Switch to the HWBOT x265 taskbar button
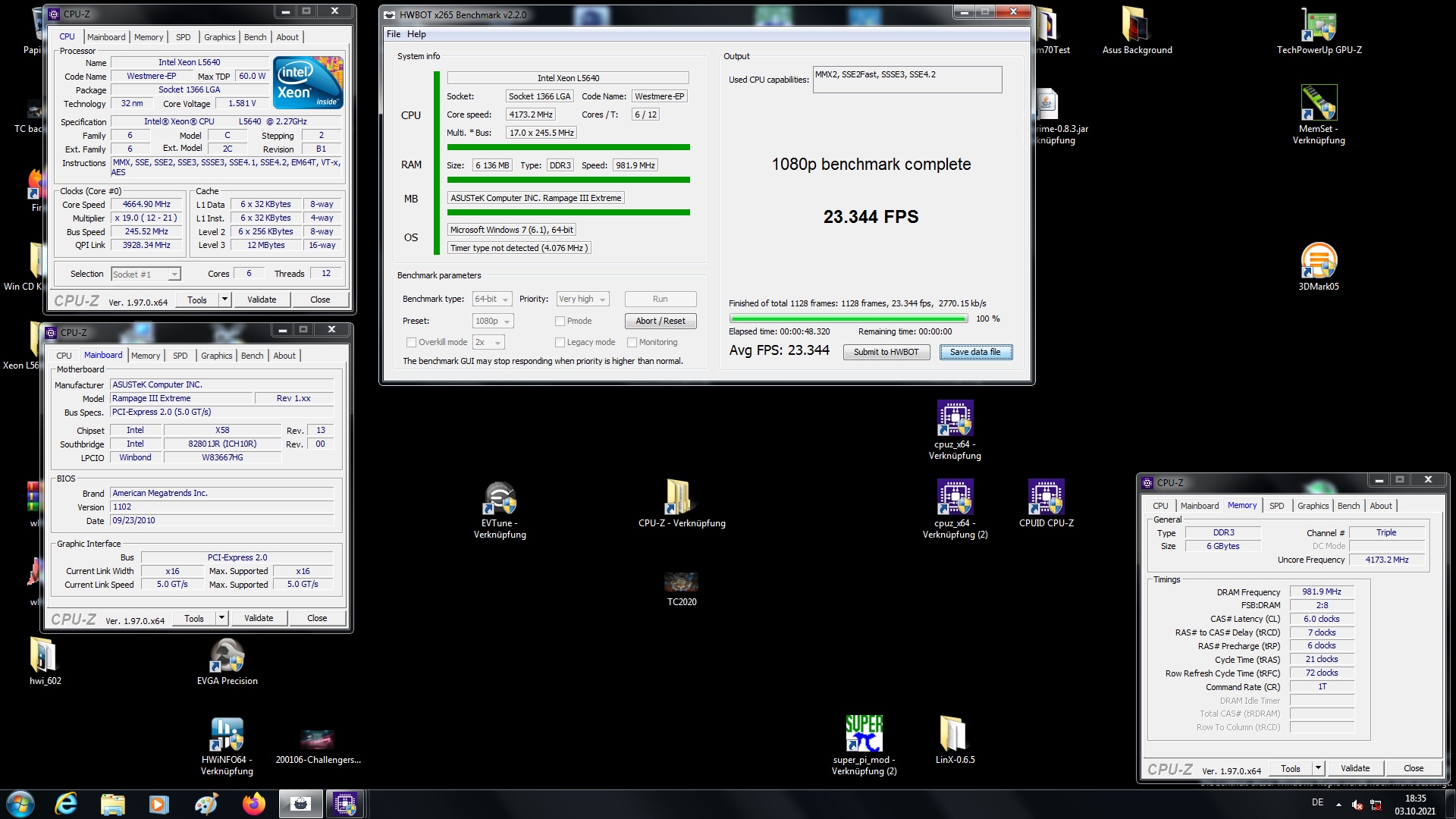 click(301, 804)
